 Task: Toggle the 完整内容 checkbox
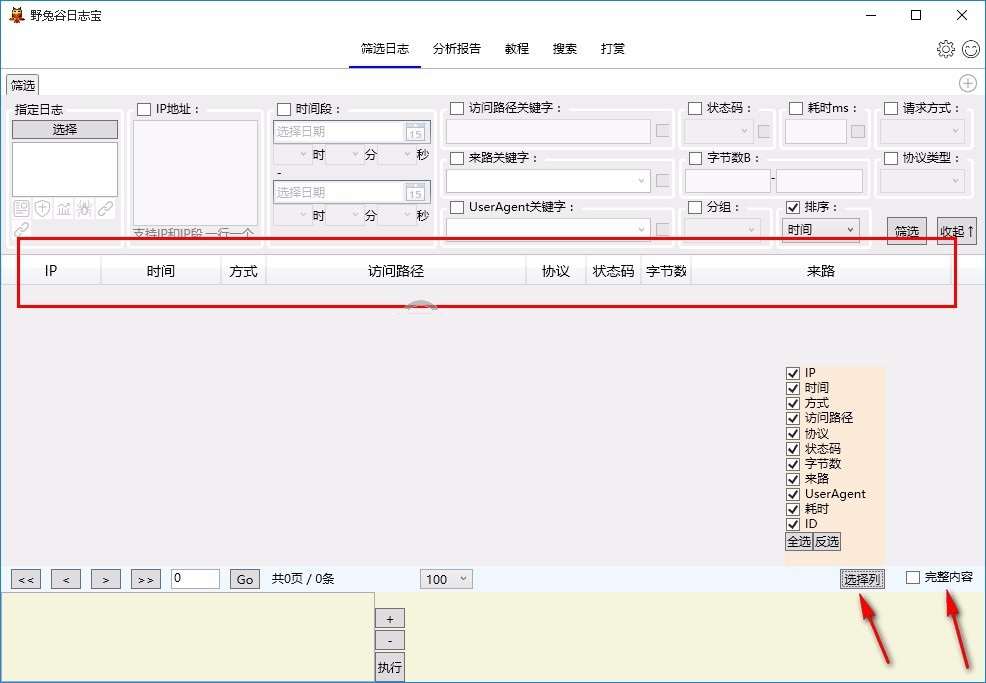[x=913, y=577]
